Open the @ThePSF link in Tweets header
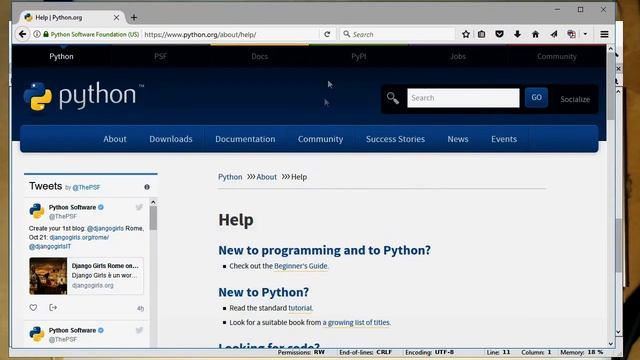 [86, 187]
